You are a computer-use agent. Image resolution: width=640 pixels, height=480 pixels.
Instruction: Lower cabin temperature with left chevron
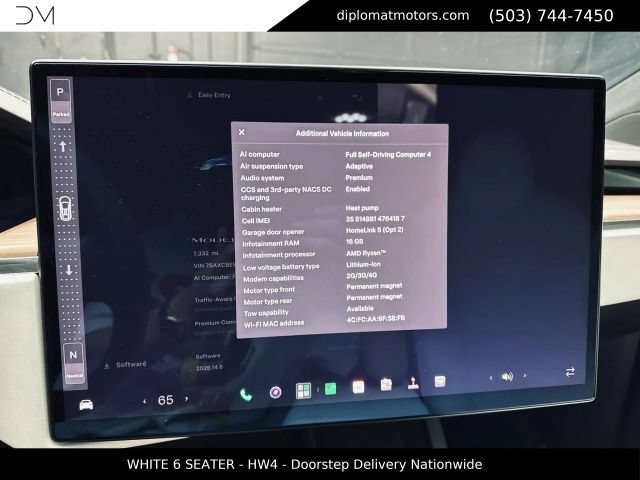tap(144, 401)
